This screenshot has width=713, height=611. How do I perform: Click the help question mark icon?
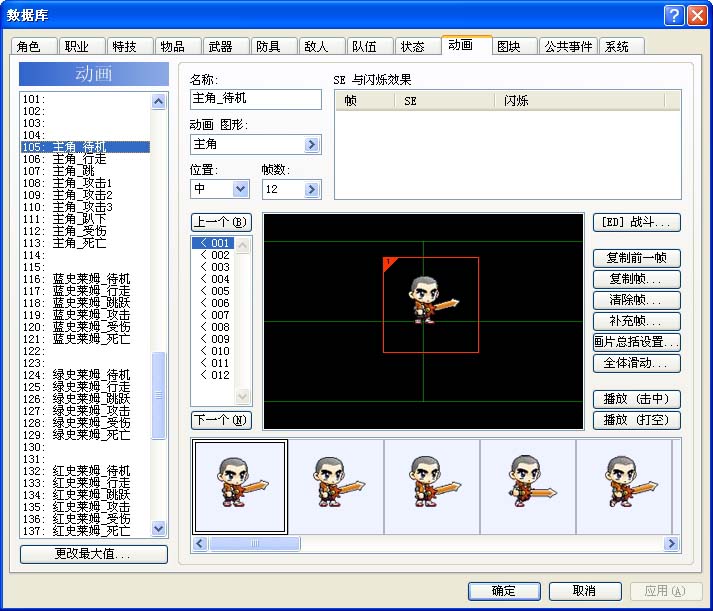pyautogui.click(x=674, y=15)
